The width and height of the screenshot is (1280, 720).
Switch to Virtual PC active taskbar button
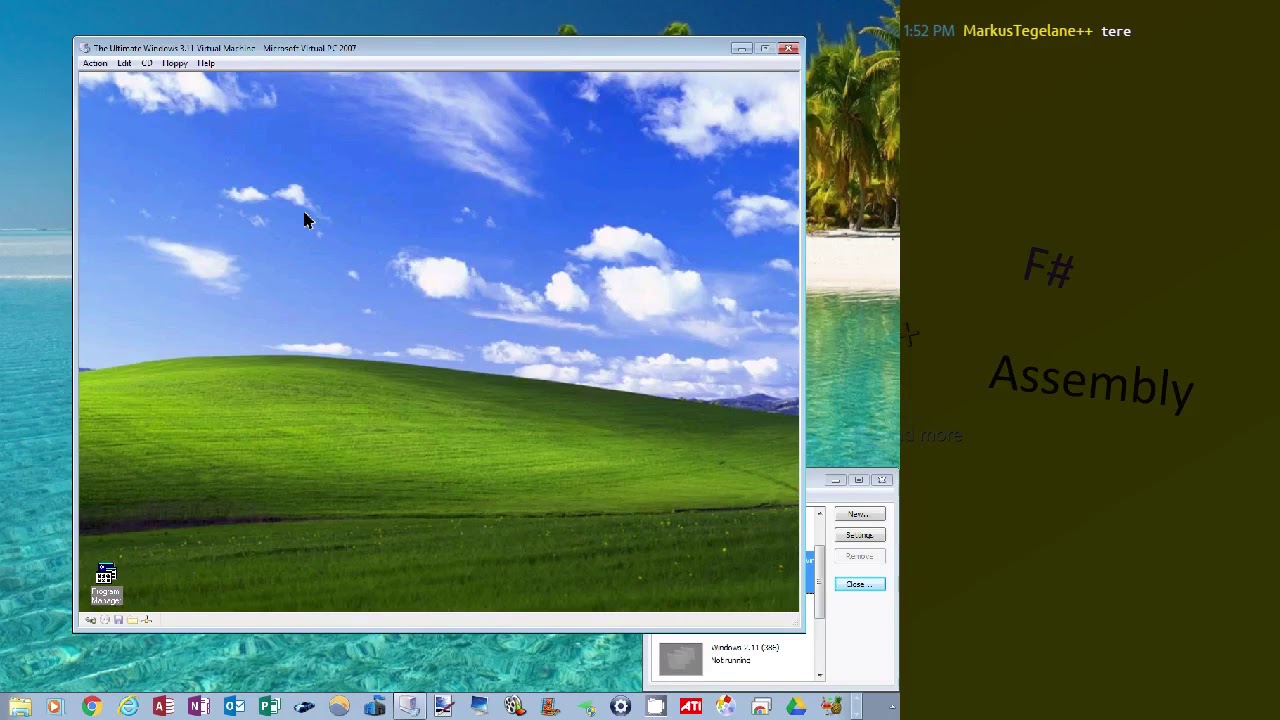(409, 707)
